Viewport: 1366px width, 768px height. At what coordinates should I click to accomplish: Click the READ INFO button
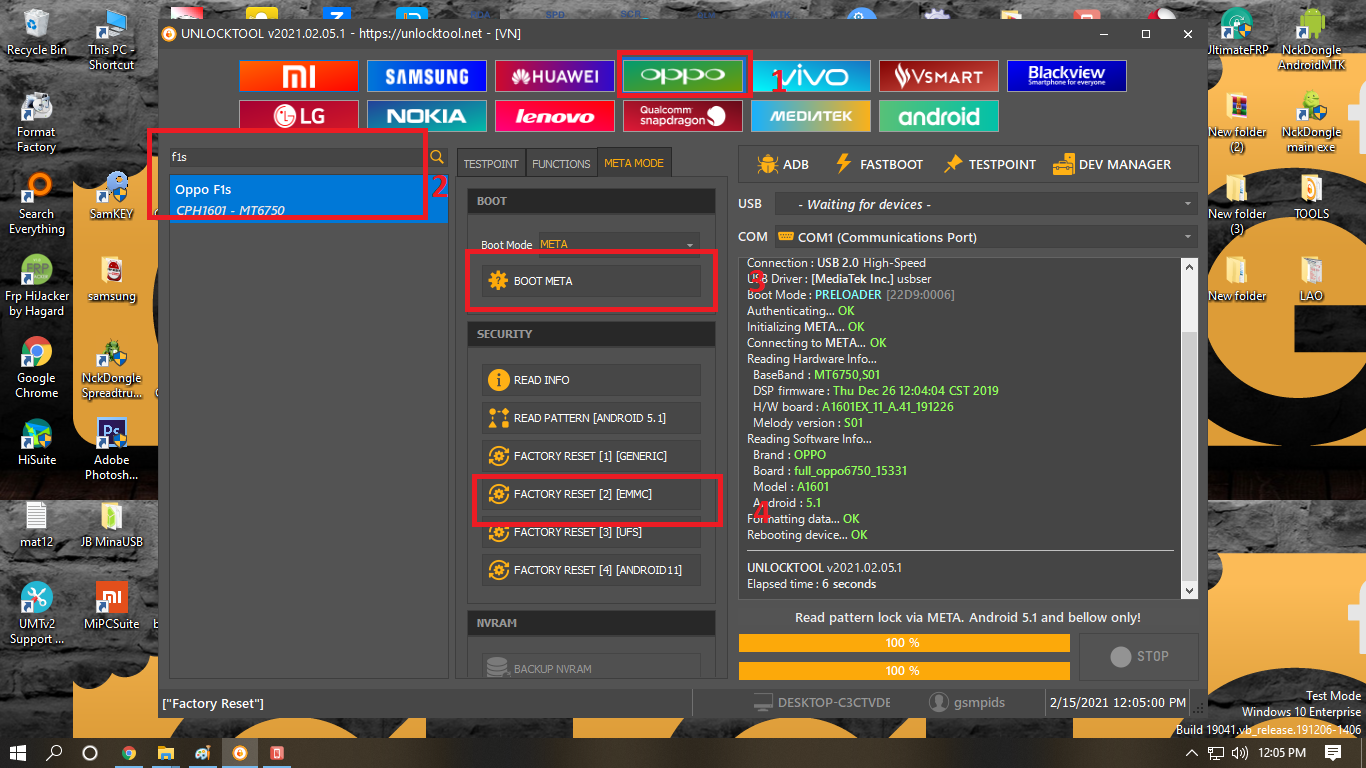(x=591, y=380)
